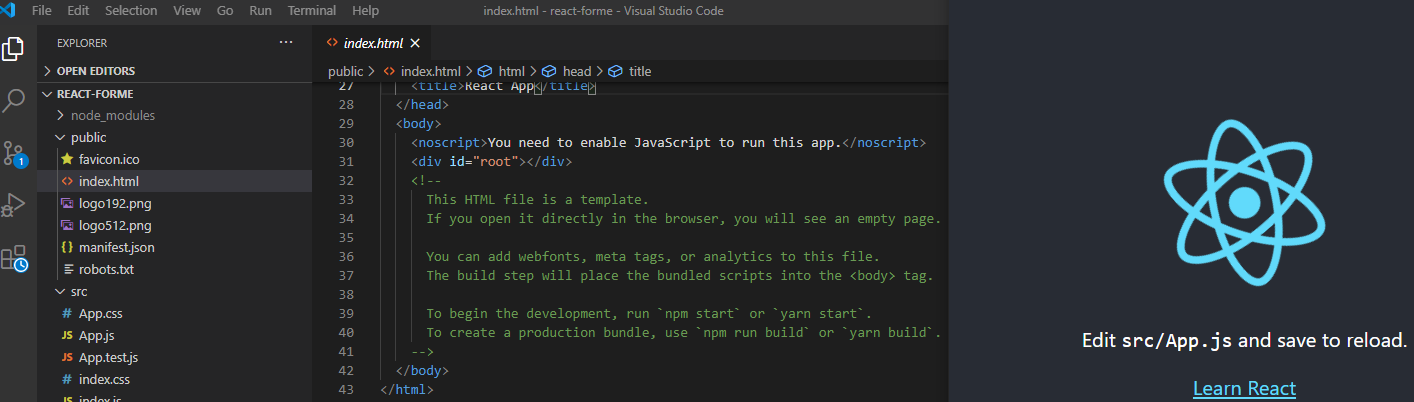Click favicon.ico star file icon
1414x402 pixels.
click(x=67, y=159)
